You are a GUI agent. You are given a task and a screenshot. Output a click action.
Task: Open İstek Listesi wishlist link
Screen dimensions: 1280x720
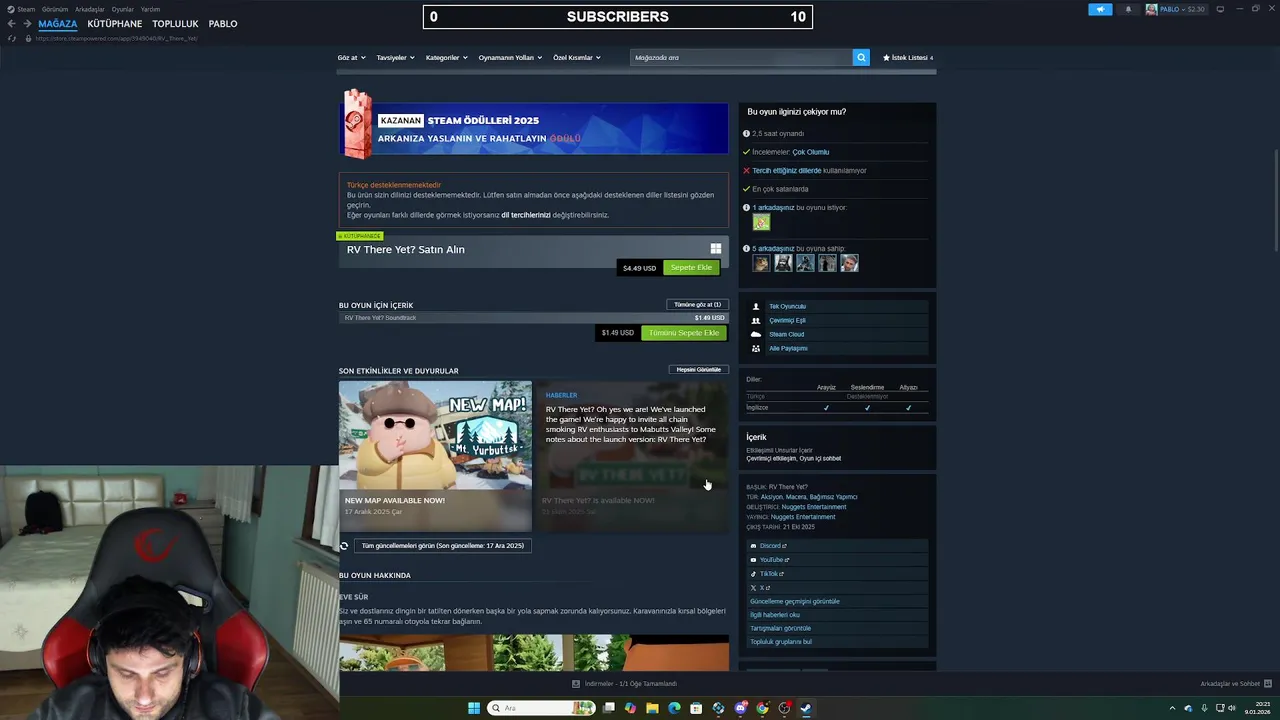908,58
